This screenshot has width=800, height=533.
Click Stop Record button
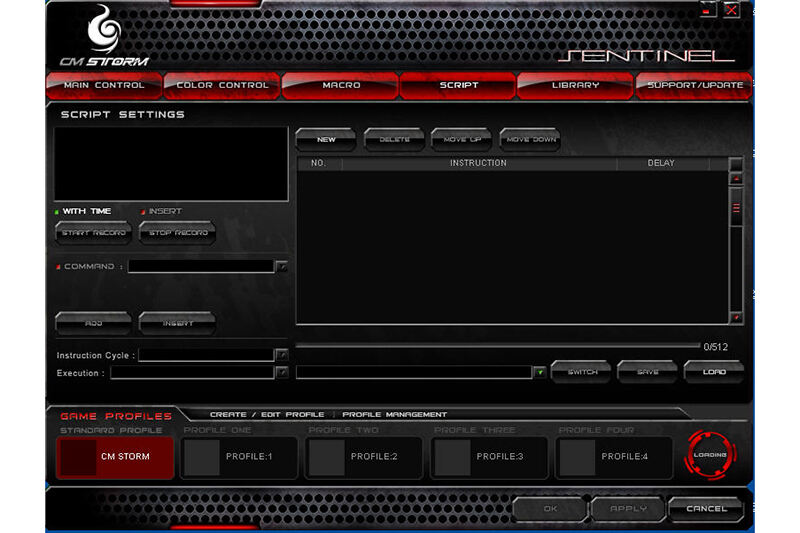[178, 233]
